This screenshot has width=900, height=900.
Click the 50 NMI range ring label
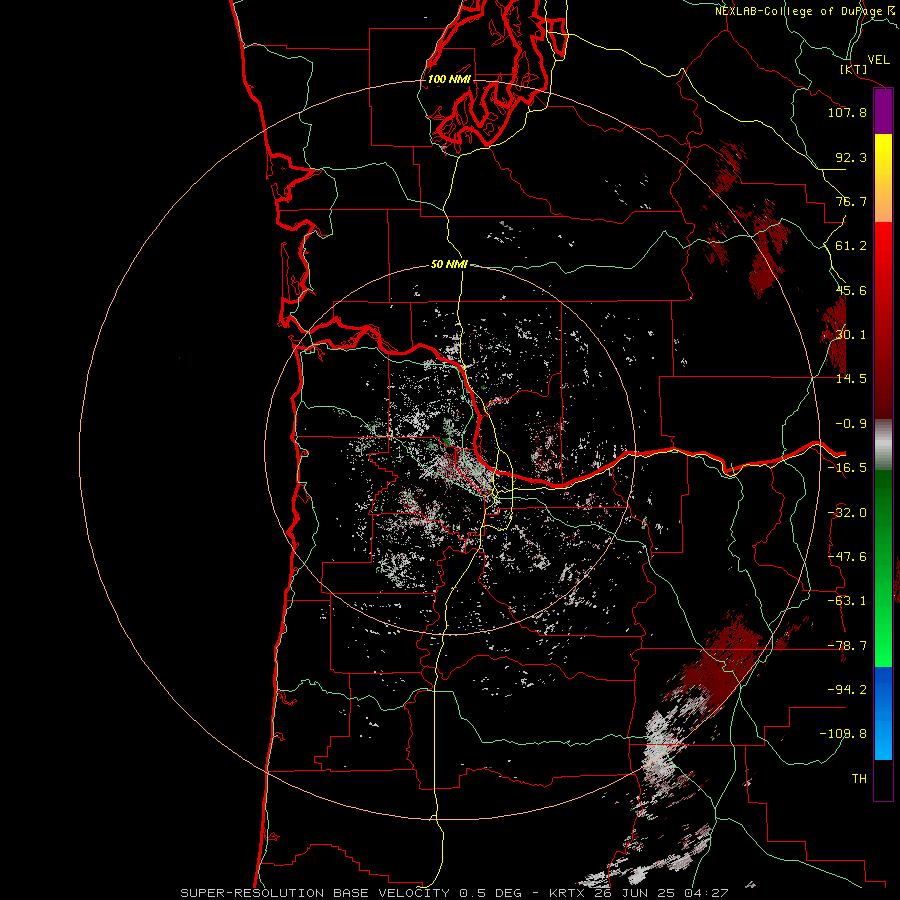[449, 264]
